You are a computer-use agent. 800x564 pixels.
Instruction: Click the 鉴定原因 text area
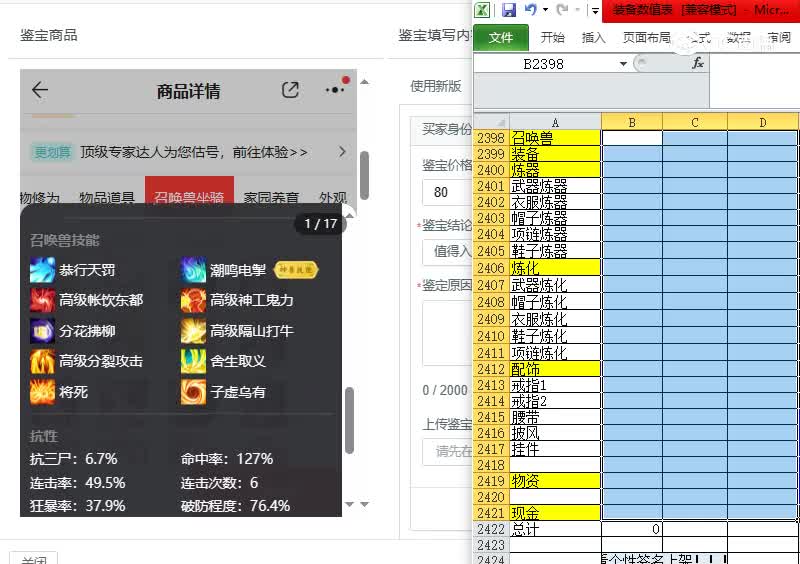447,333
